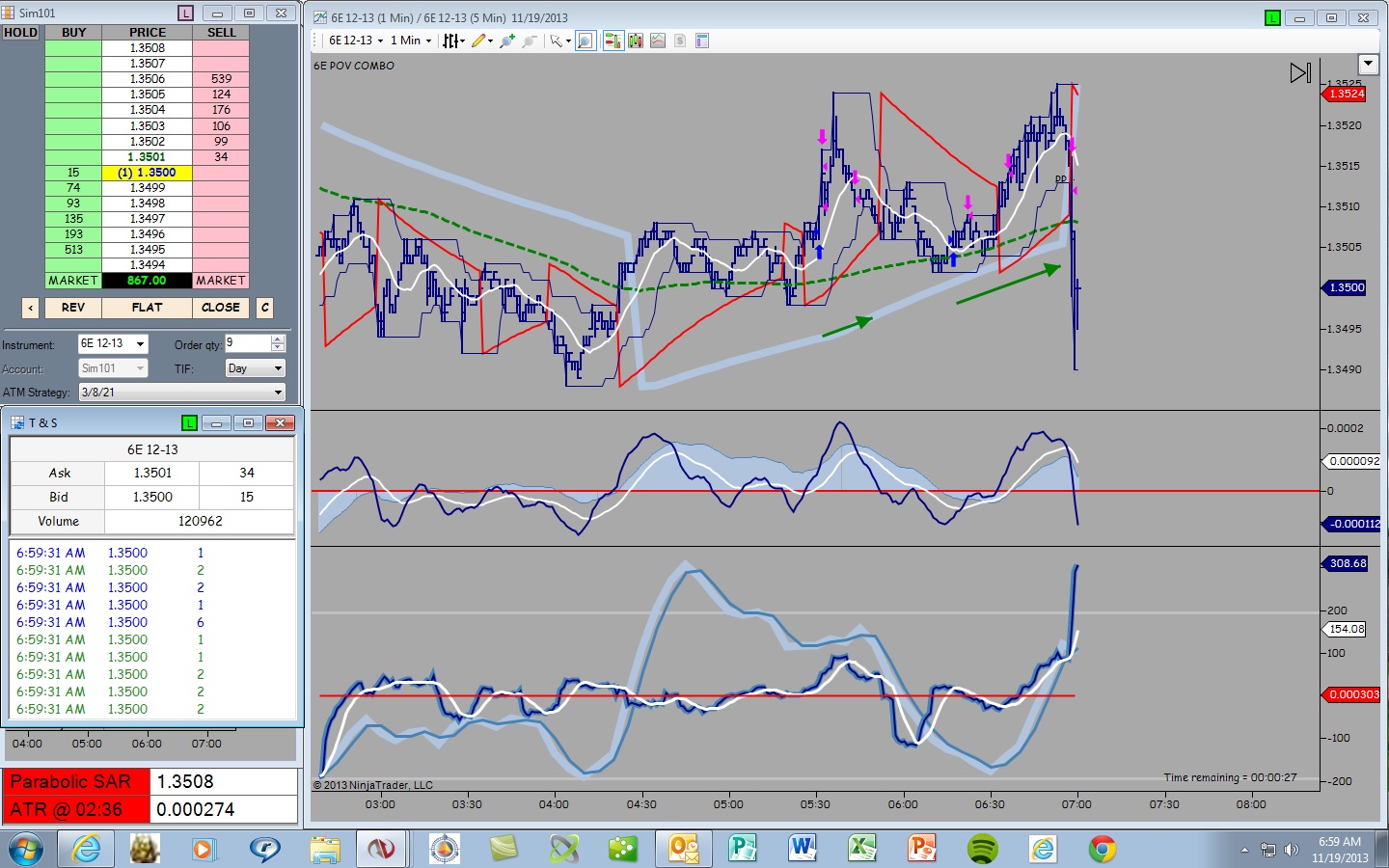Jump to latest bar arrow on chart
The height and width of the screenshot is (868, 1389).
(x=1300, y=73)
